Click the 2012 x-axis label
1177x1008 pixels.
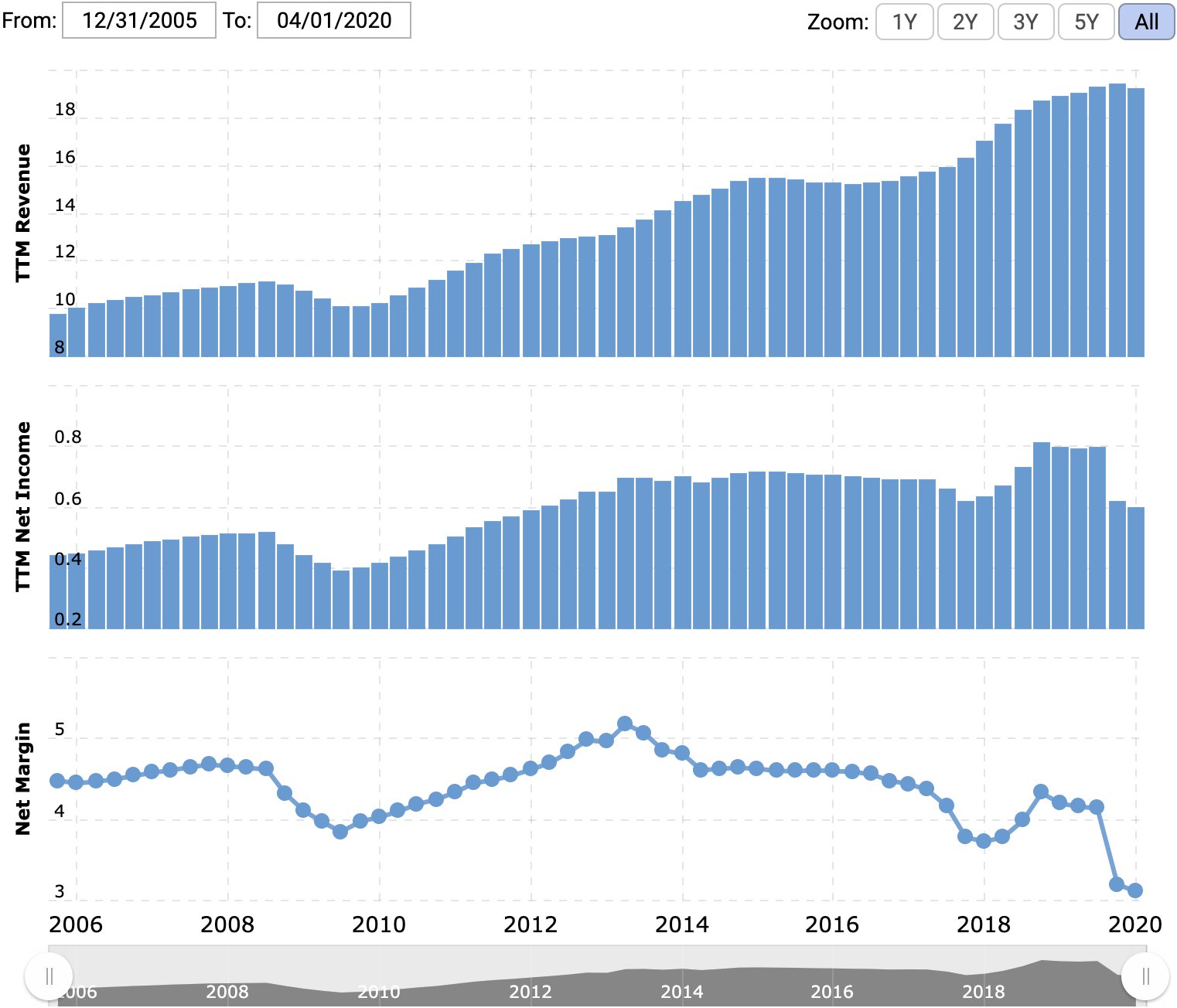tap(530, 924)
